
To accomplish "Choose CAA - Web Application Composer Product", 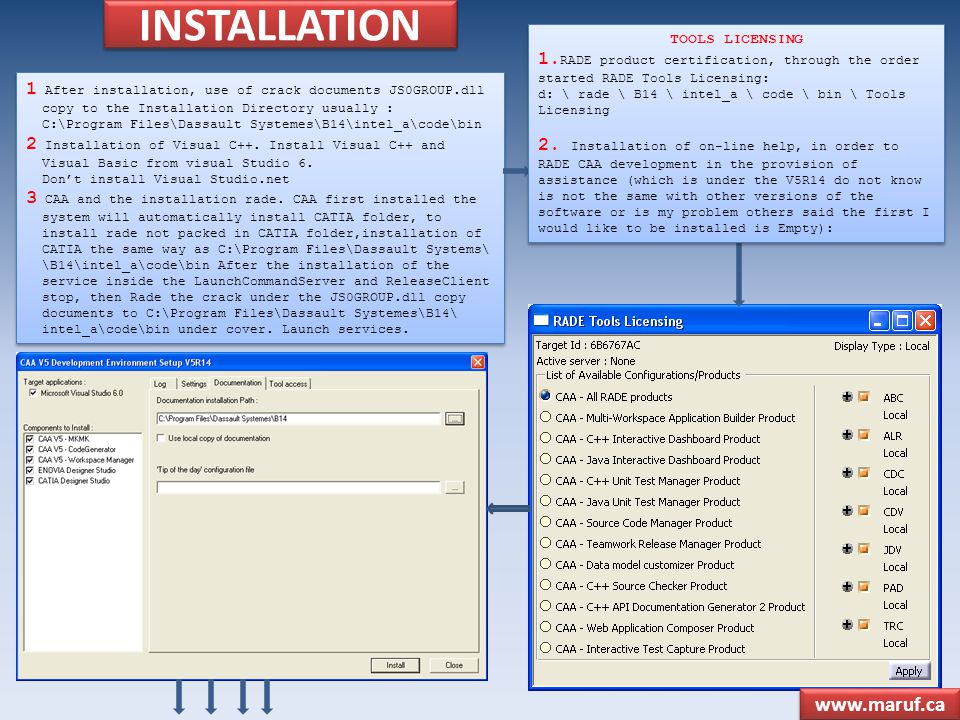I will (545, 627).
